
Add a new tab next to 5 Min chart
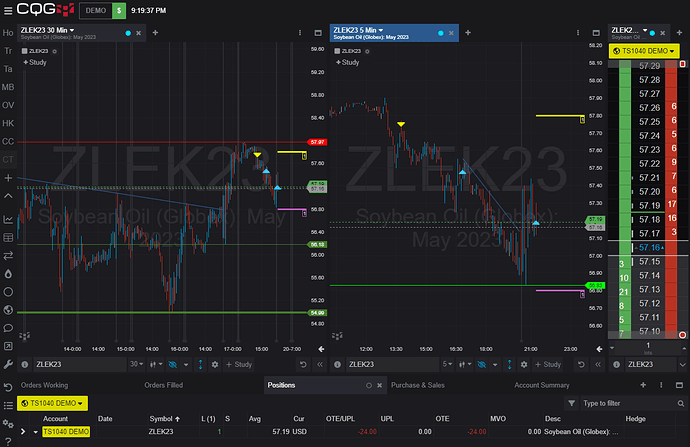click(468, 33)
